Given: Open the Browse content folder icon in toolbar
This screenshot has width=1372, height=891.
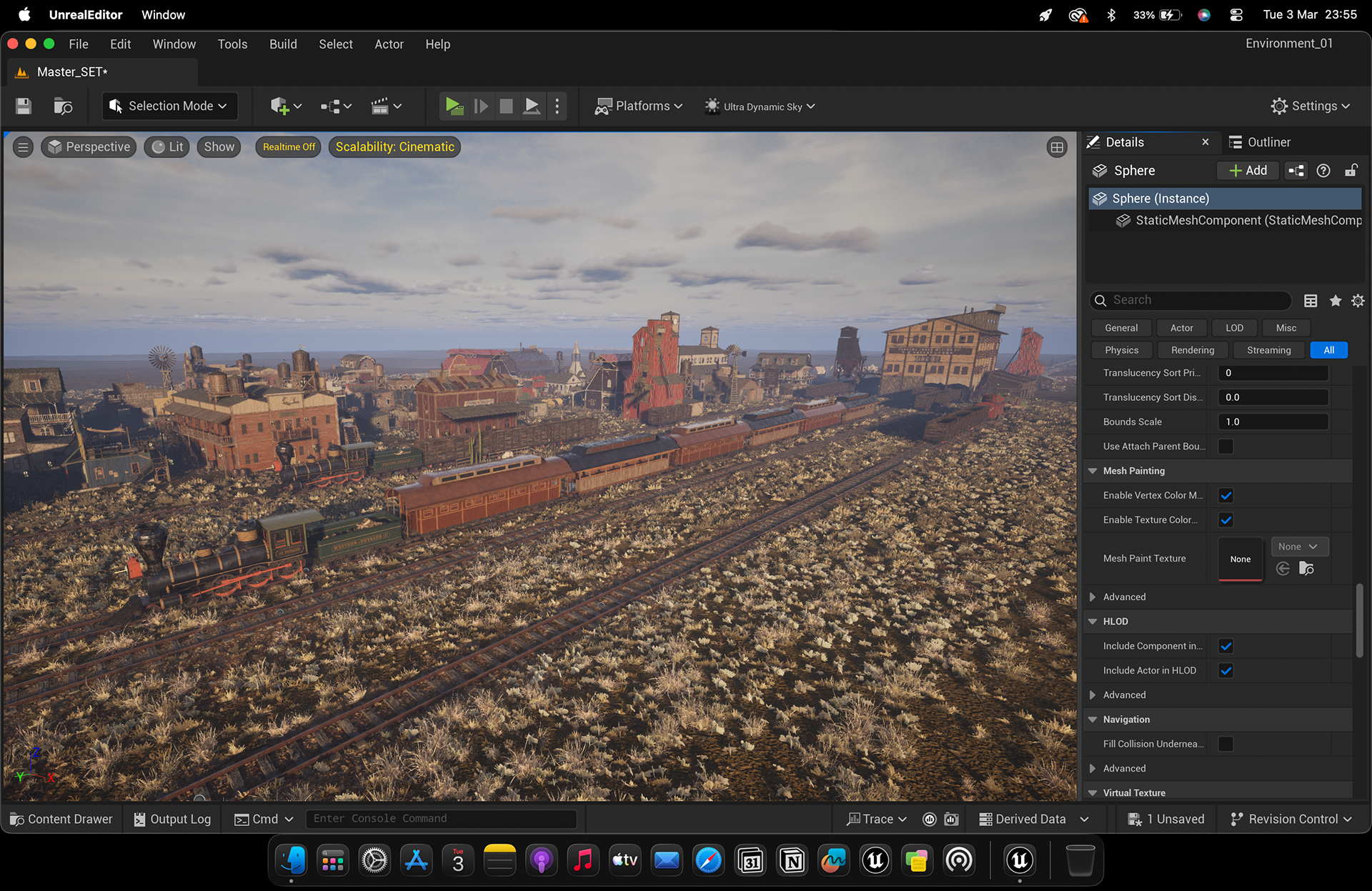Looking at the screenshot, I should pos(63,106).
